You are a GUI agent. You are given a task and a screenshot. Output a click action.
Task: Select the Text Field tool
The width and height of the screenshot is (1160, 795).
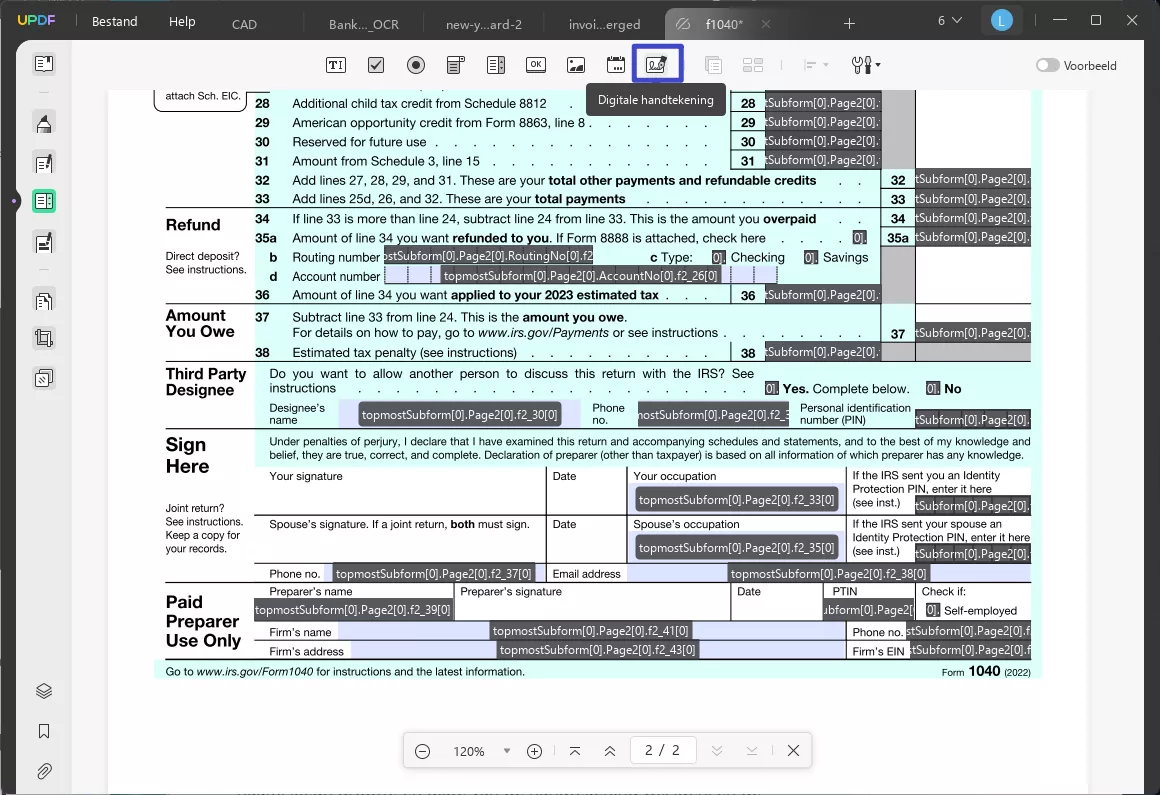[x=336, y=65]
